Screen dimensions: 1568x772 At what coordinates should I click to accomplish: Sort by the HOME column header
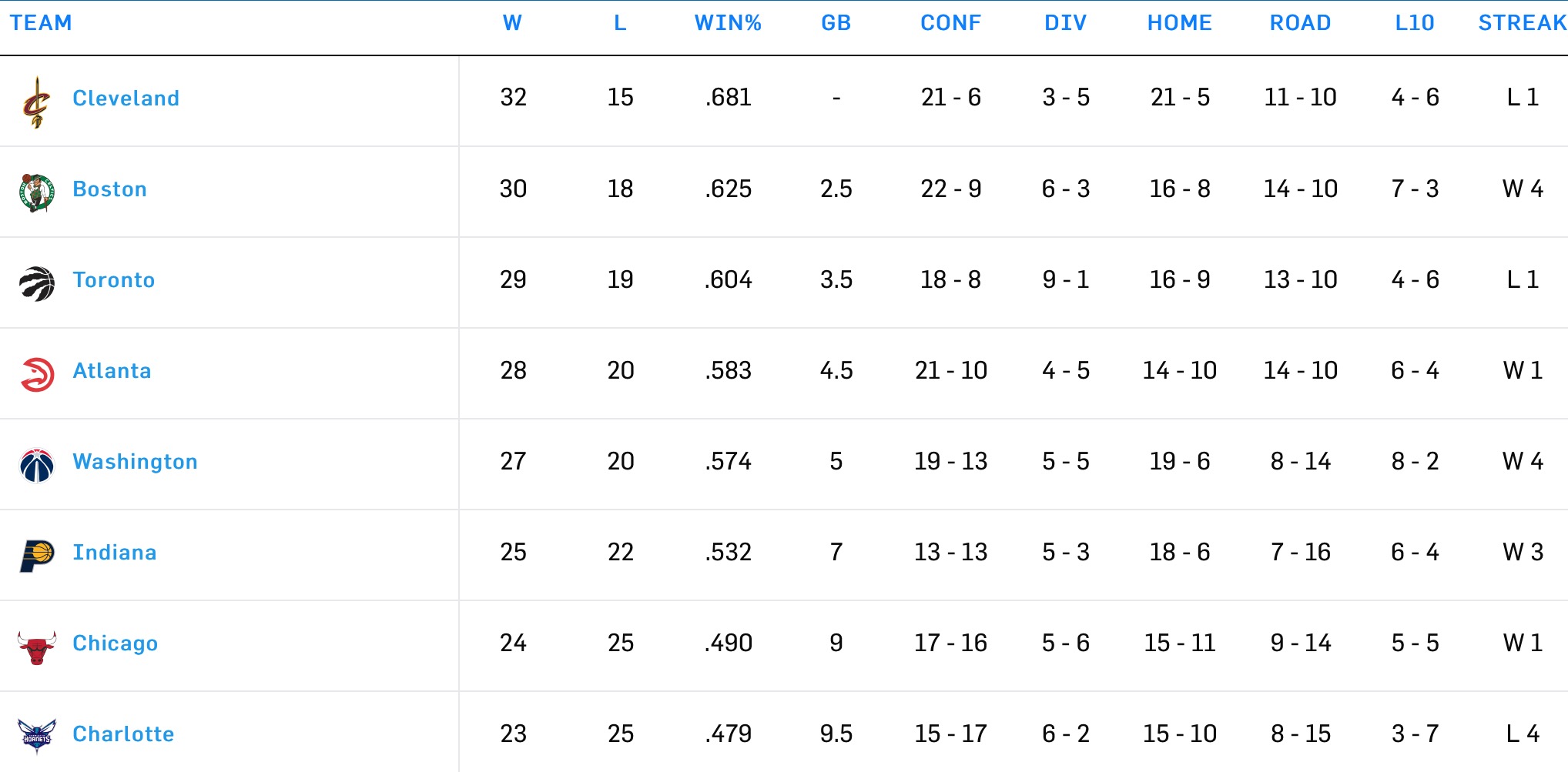coord(1179,23)
